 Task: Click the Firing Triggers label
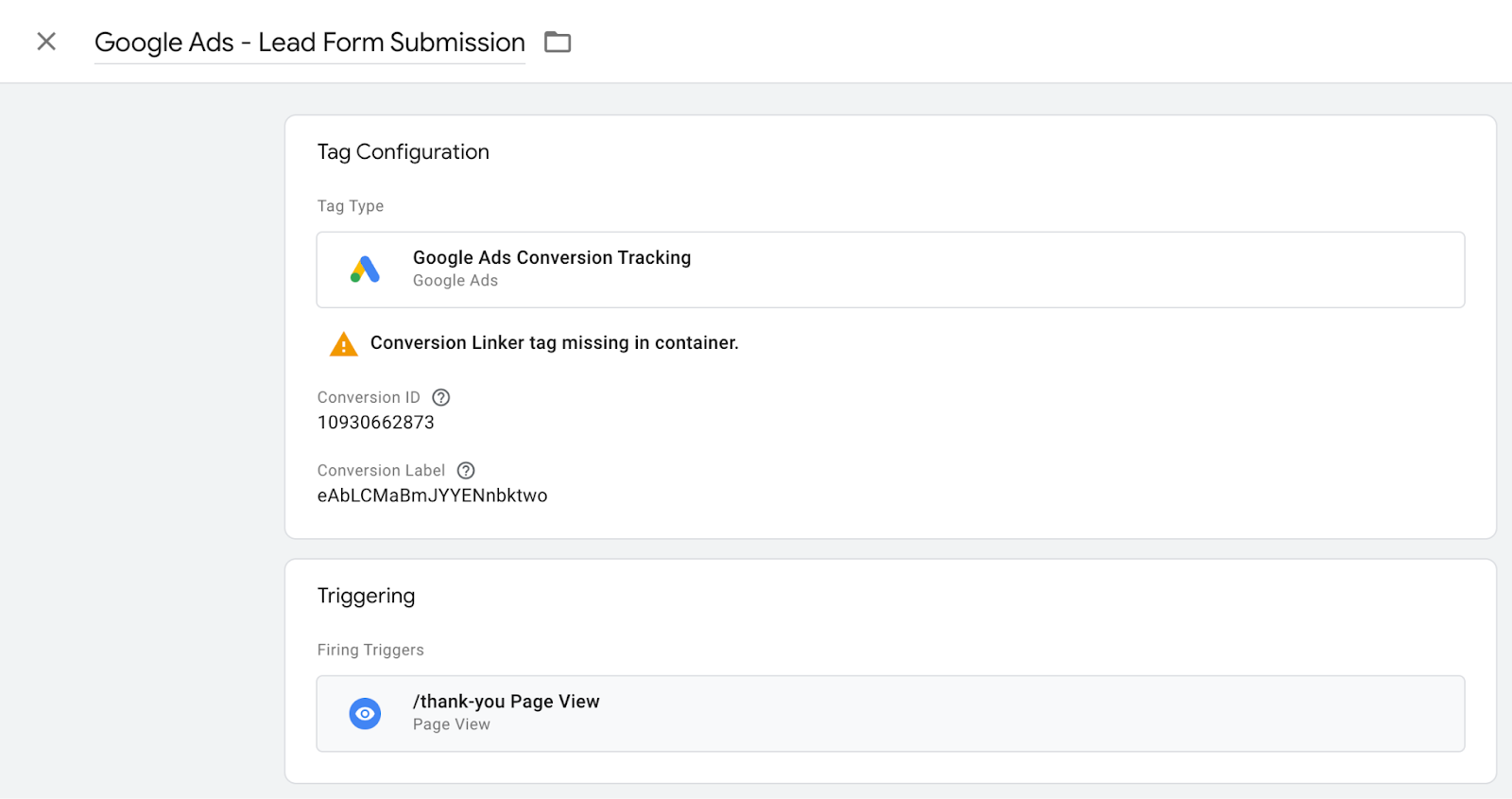pyautogui.click(x=370, y=650)
